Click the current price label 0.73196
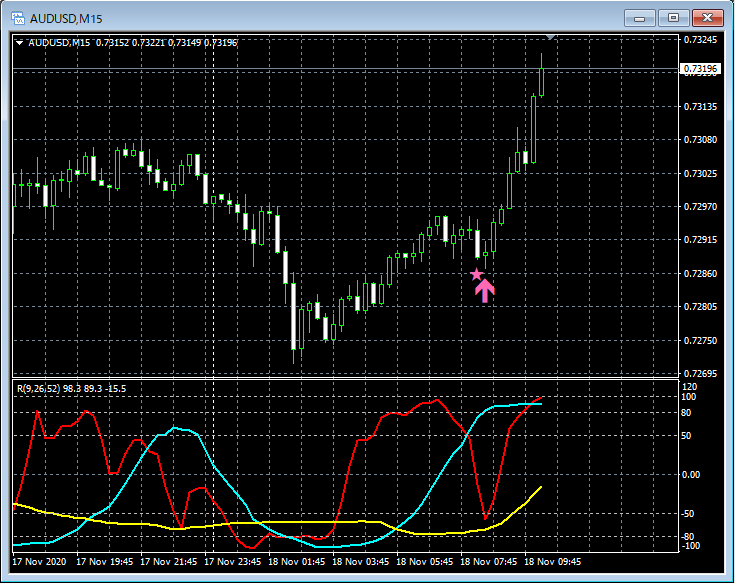Image resolution: width=736 pixels, height=583 pixels. tap(700, 69)
